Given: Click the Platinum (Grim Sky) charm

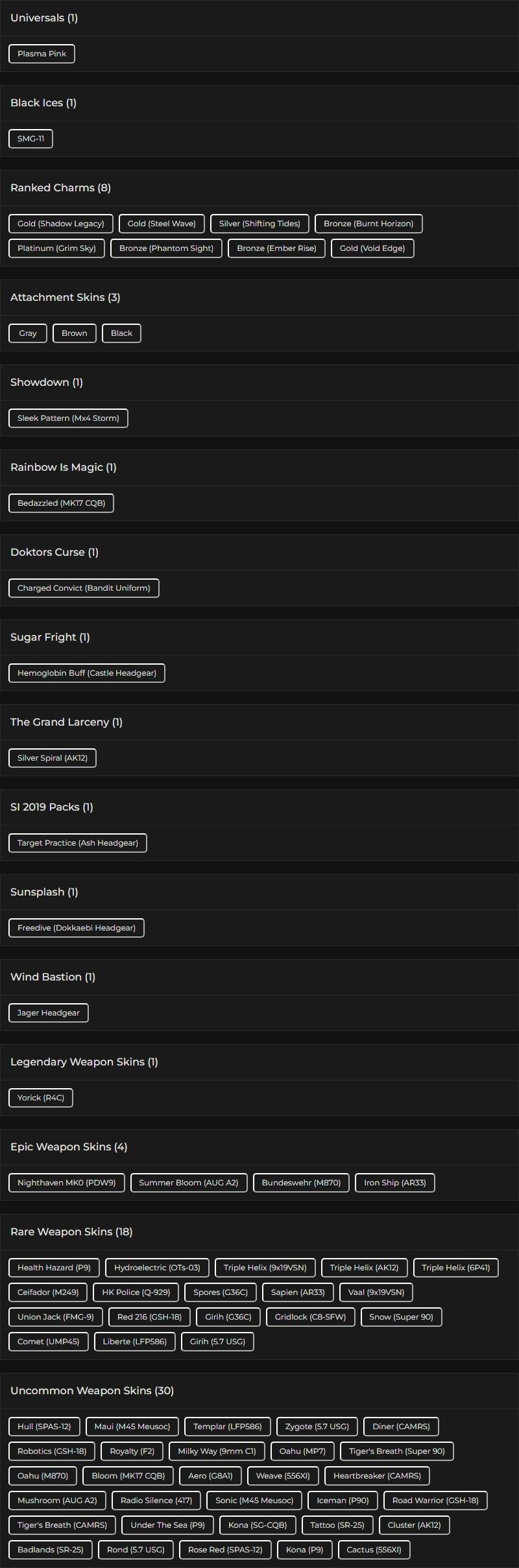Looking at the screenshot, I should [56, 248].
